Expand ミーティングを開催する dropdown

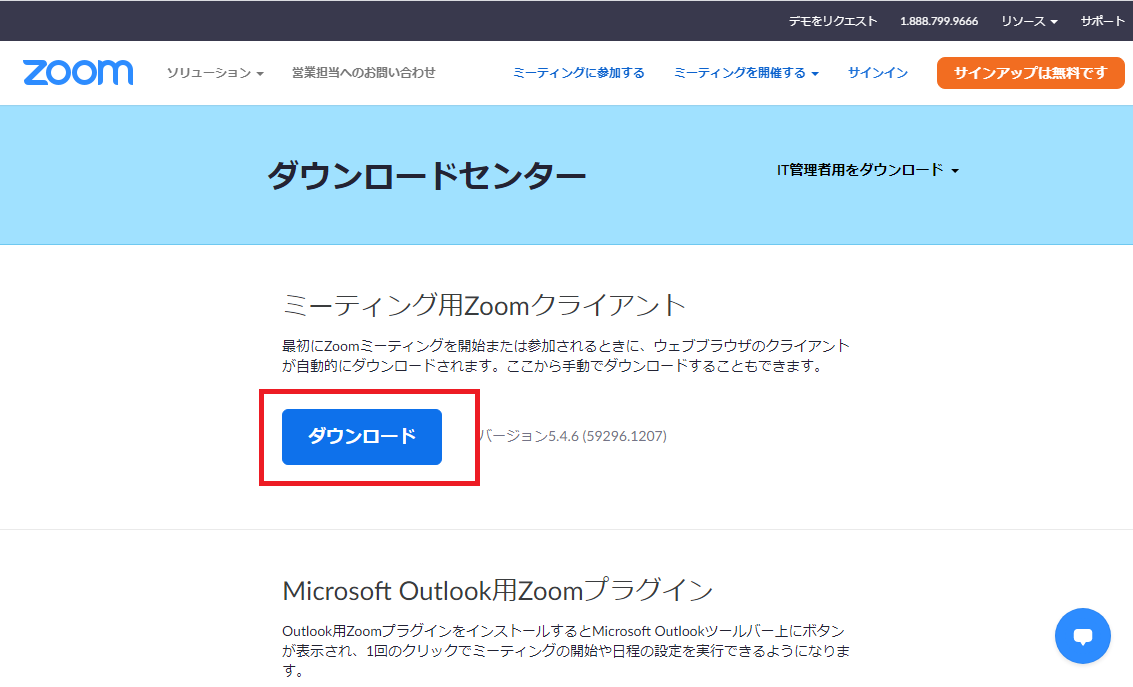pyautogui.click(x=746, y=72)
